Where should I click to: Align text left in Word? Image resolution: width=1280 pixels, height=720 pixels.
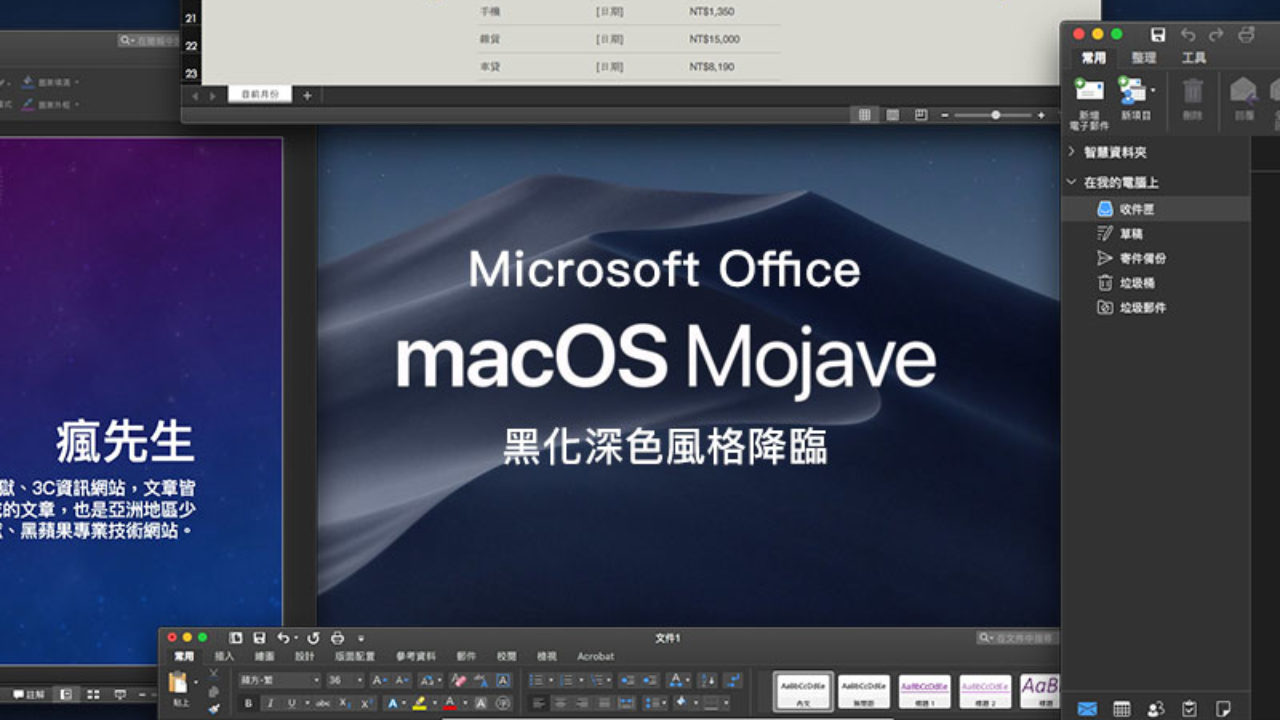[x=539, y=702]
